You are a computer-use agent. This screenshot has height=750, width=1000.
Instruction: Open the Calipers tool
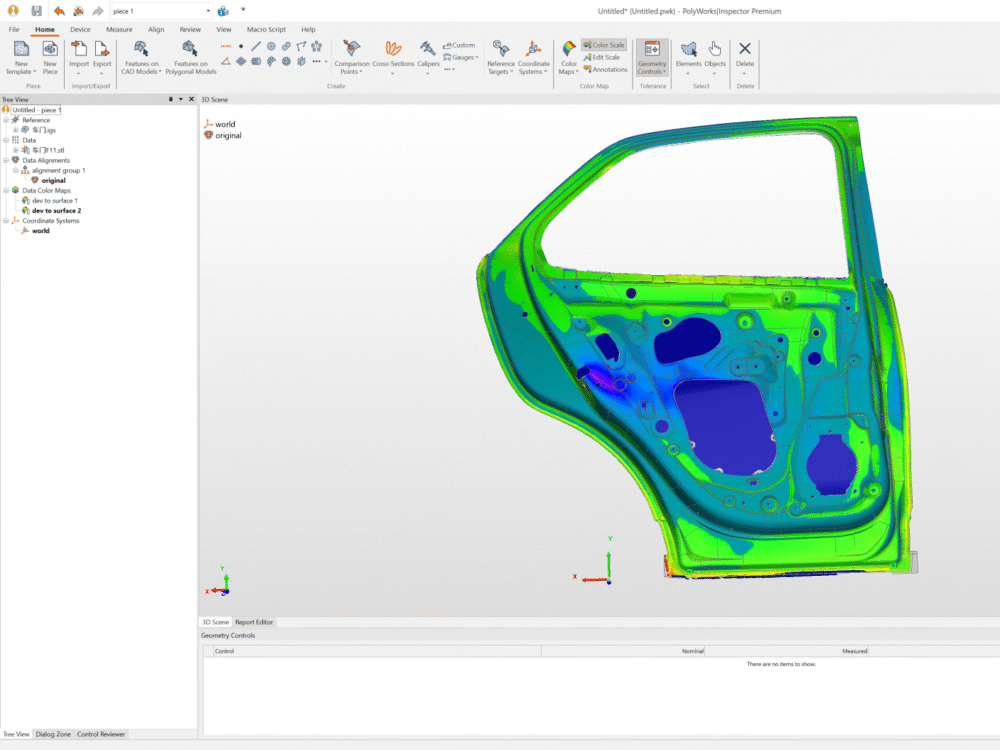[428, 58]
